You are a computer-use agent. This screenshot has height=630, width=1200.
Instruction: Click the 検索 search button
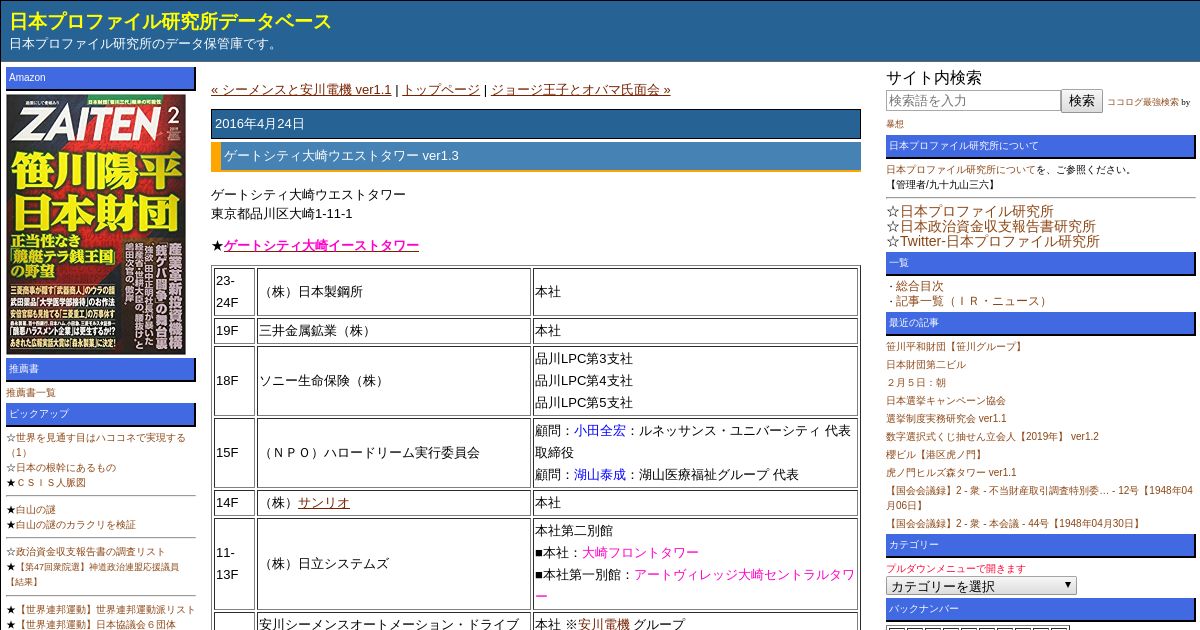click(1082, 100)
